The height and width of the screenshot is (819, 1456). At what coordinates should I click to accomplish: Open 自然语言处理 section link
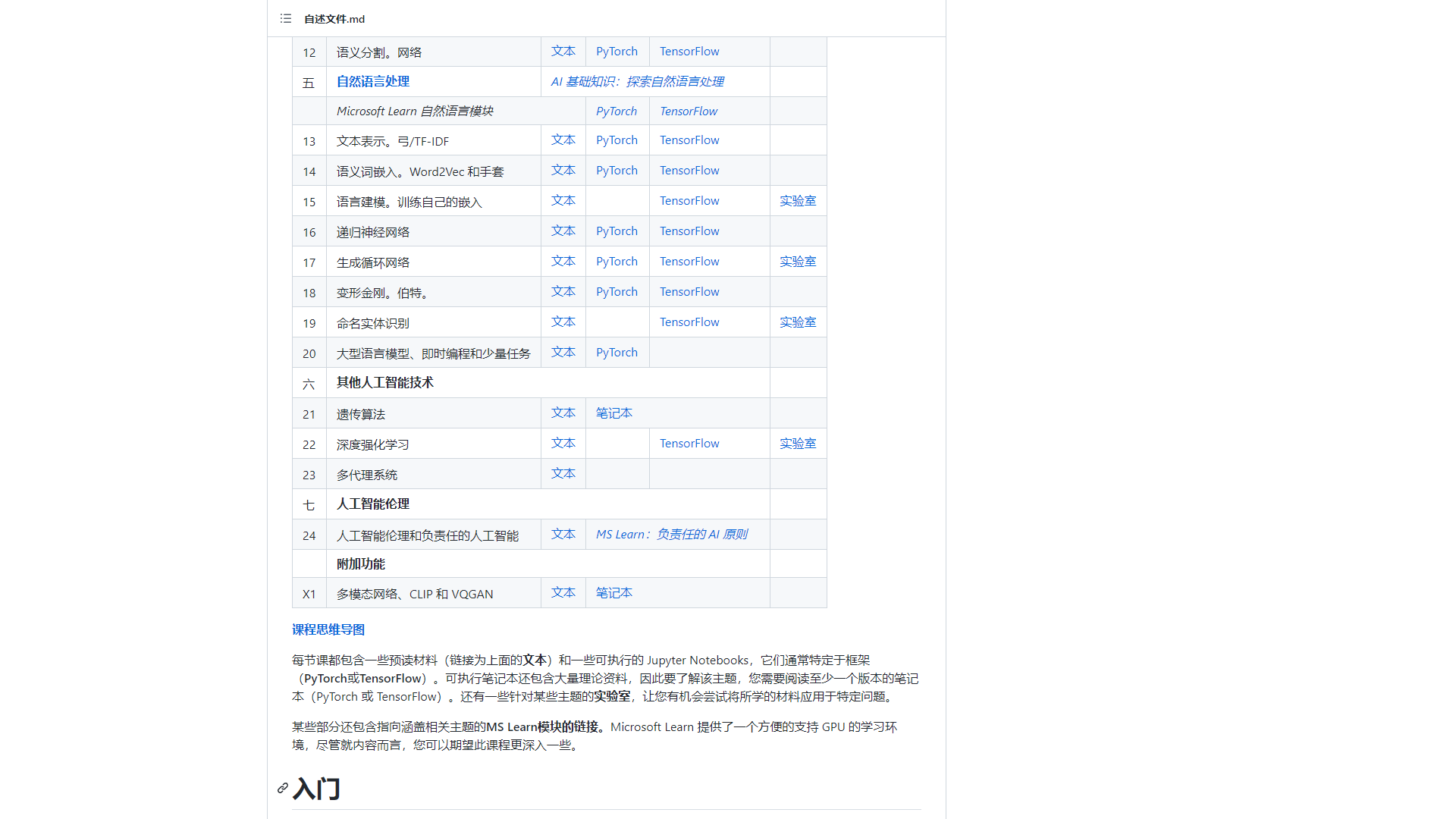coord(372,81)
